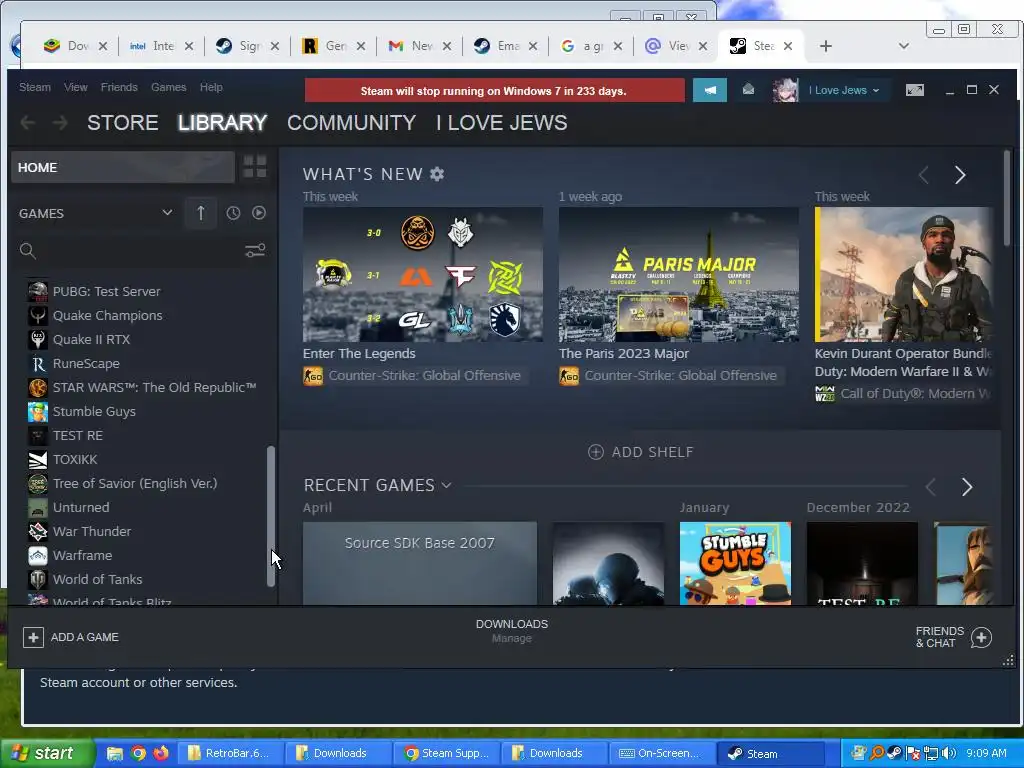Open browser tab list chevron
Screen dimensions: 1024x768
tap(904, 46)
